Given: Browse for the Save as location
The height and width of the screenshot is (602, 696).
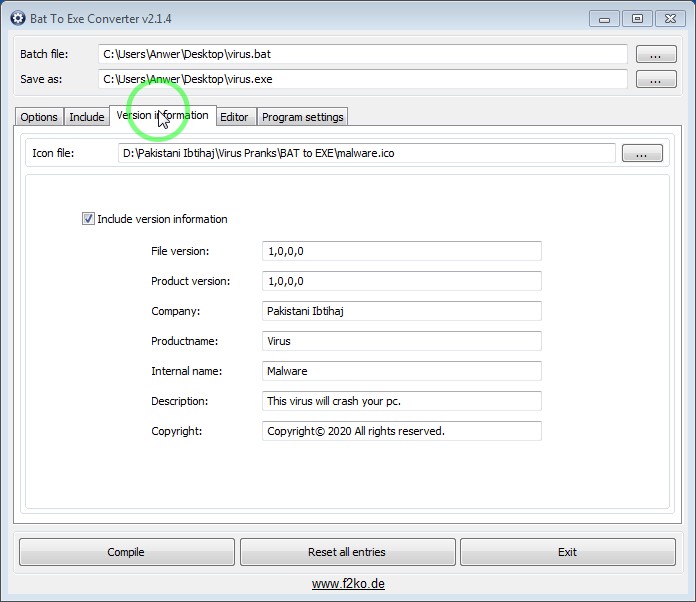Looking at the screenshot, I should (x=656, y=79).
